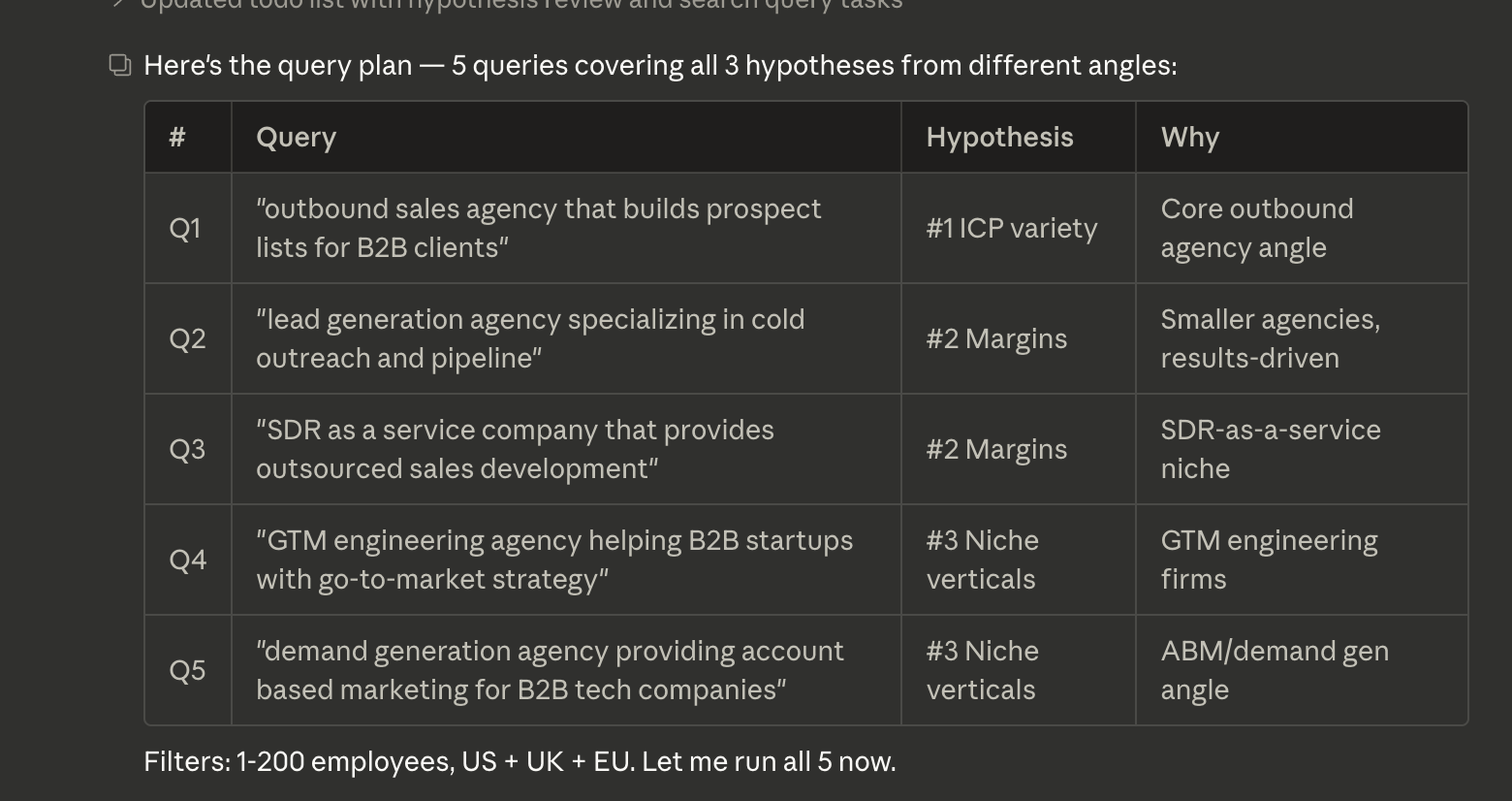
Task: Click the copy icon beside the query plan message
Action: pos(120,66)
